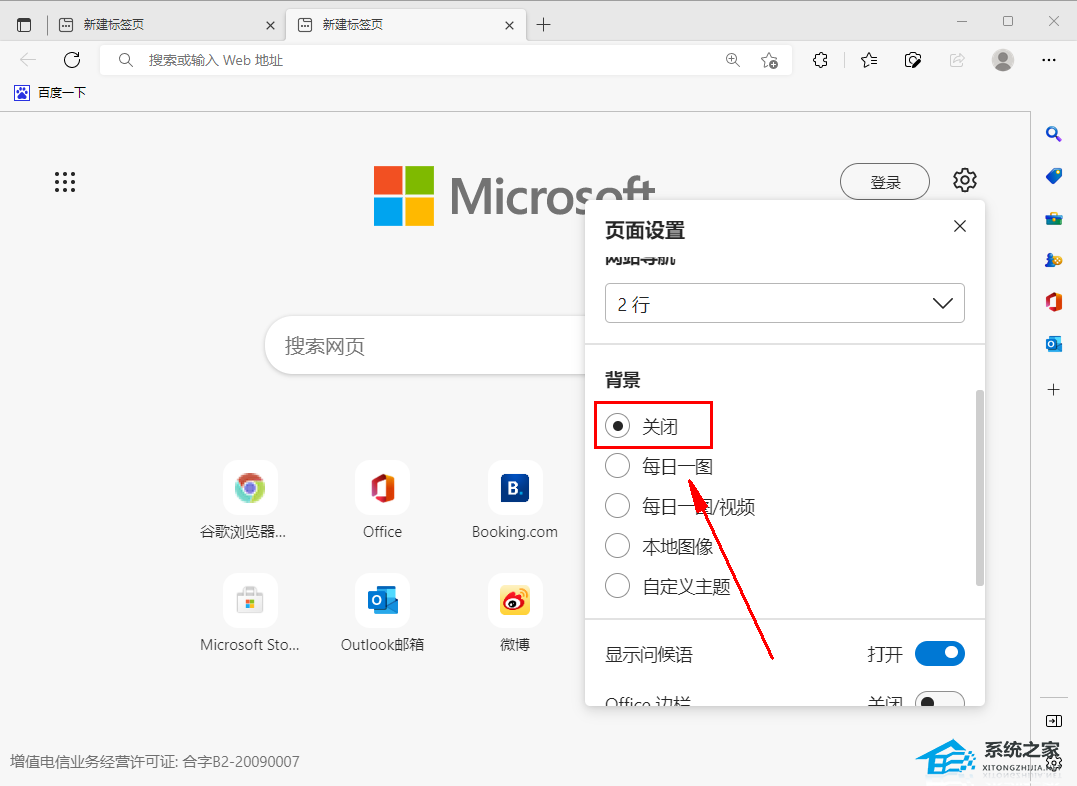The width and height of the screenshot is (1077, 786).
Task: Open the browser three-dot settings menu
Action: coord(1048,60)
